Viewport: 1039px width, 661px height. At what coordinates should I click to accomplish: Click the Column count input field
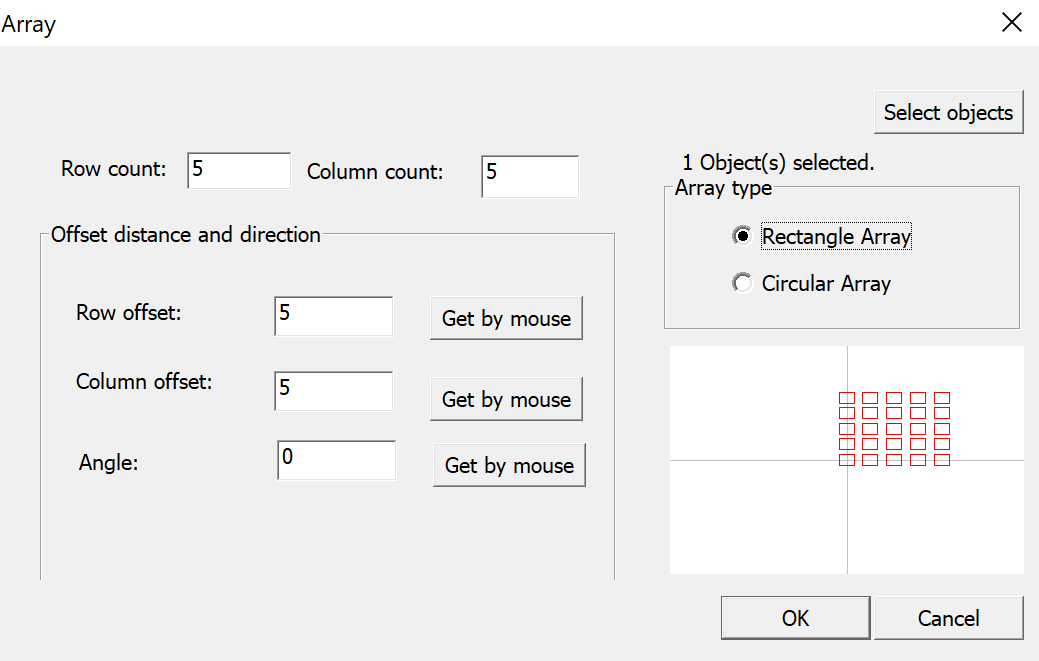[x=529, y=176]
